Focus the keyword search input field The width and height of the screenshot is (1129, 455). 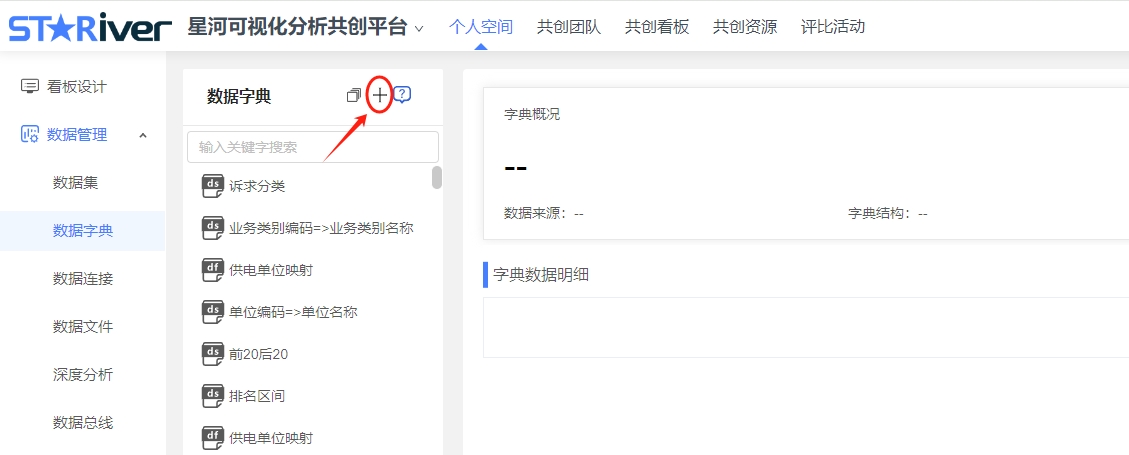click(312, 147)
